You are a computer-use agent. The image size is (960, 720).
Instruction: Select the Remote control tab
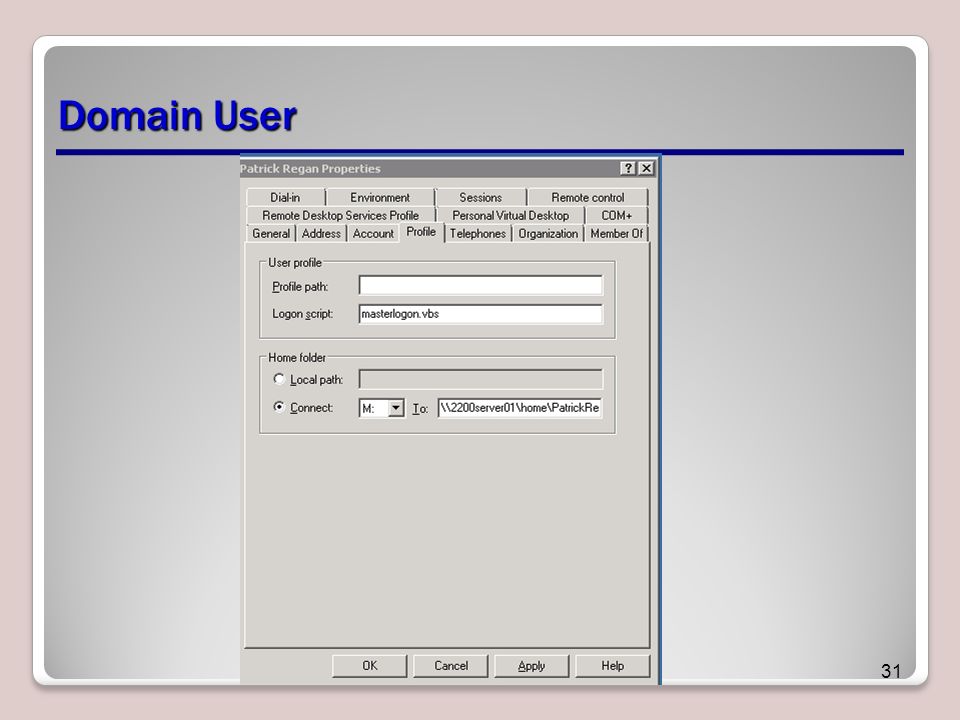point(588,197)
